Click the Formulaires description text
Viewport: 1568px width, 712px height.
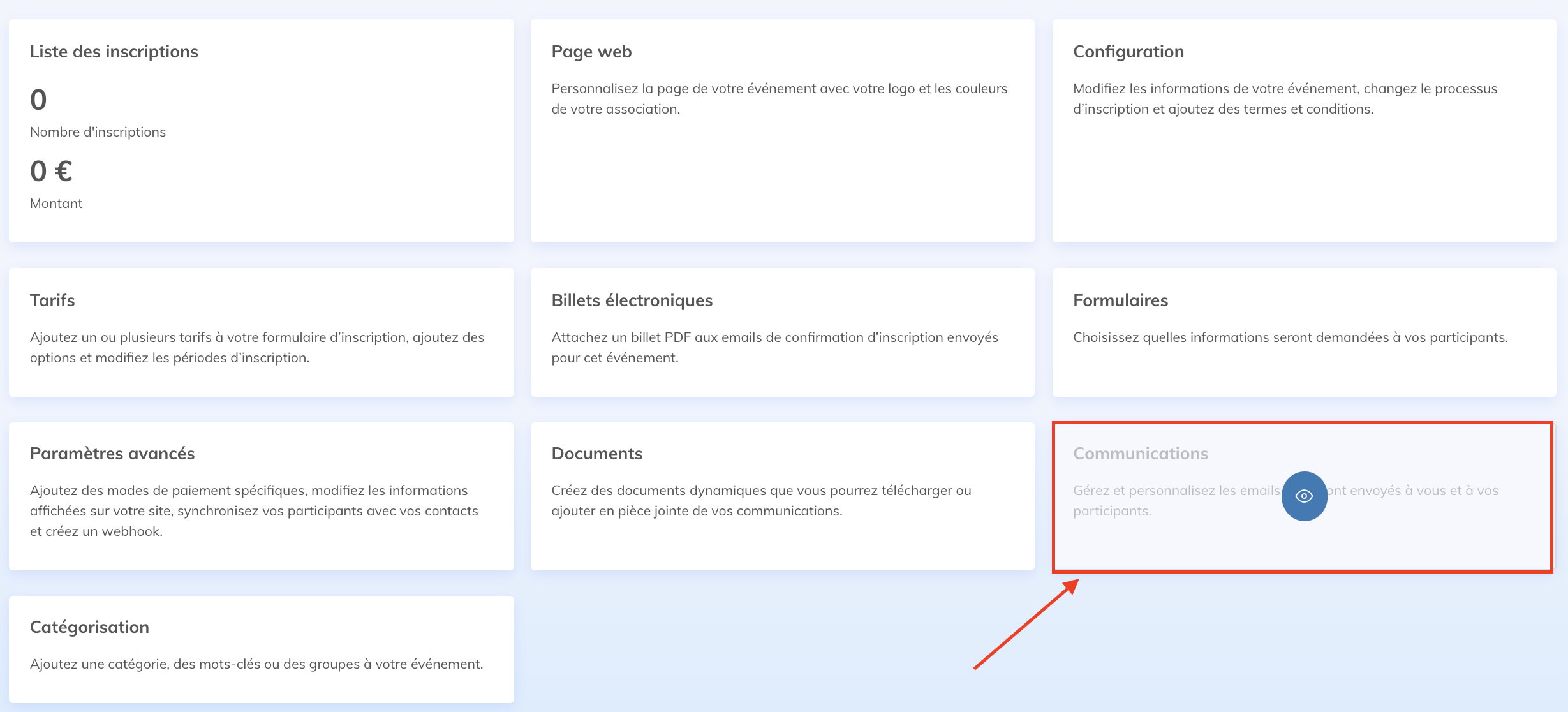point(1290,337)
